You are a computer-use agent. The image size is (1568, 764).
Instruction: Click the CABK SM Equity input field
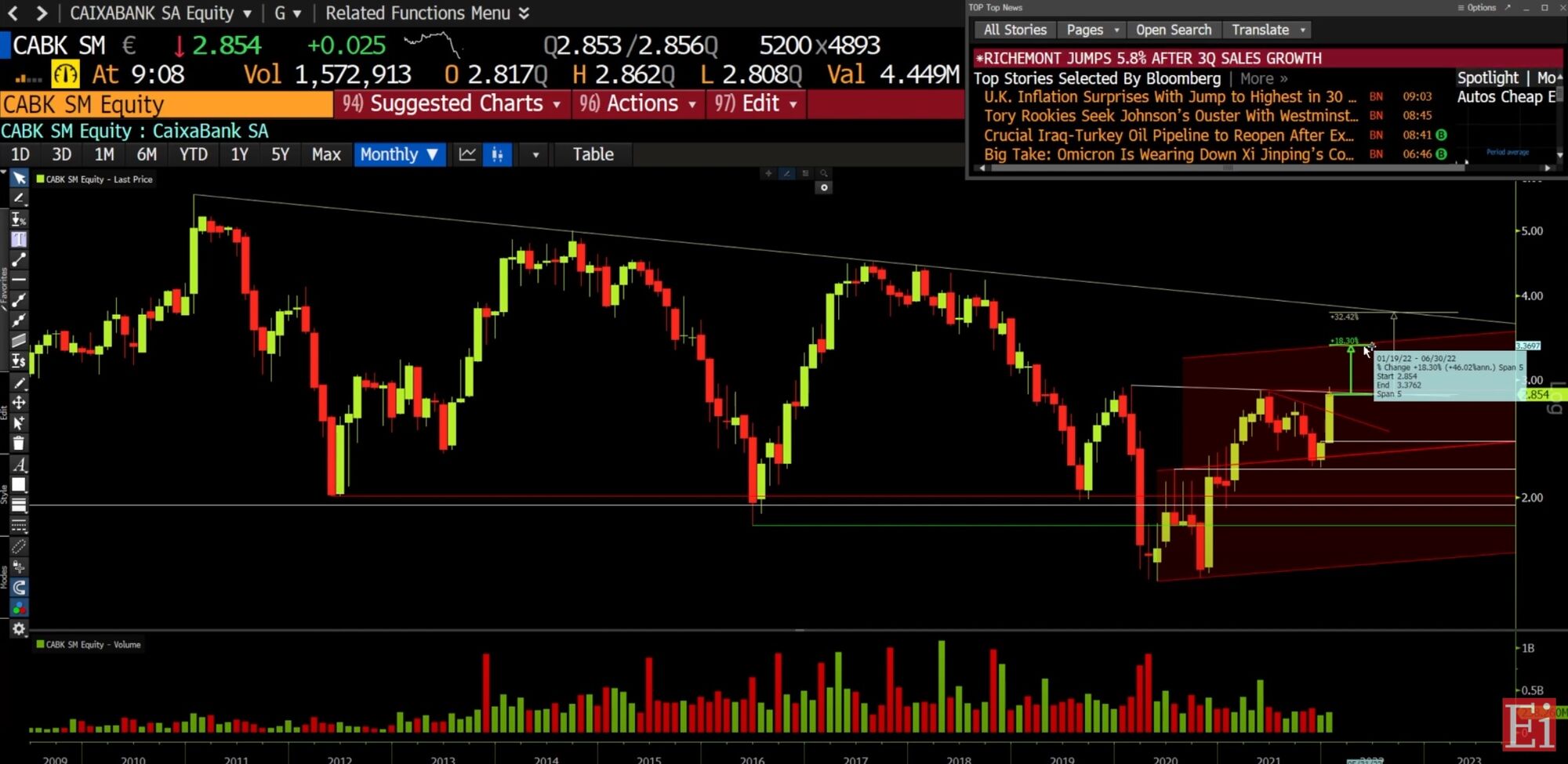tap(167, 104)
